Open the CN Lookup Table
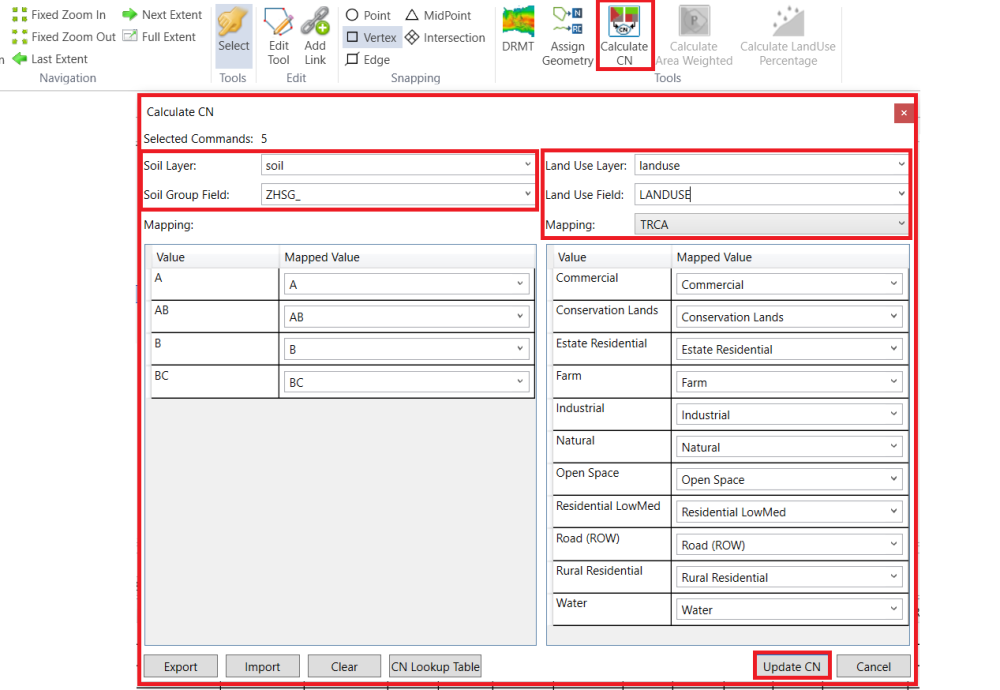1000x690 pixels. point(434,666)
